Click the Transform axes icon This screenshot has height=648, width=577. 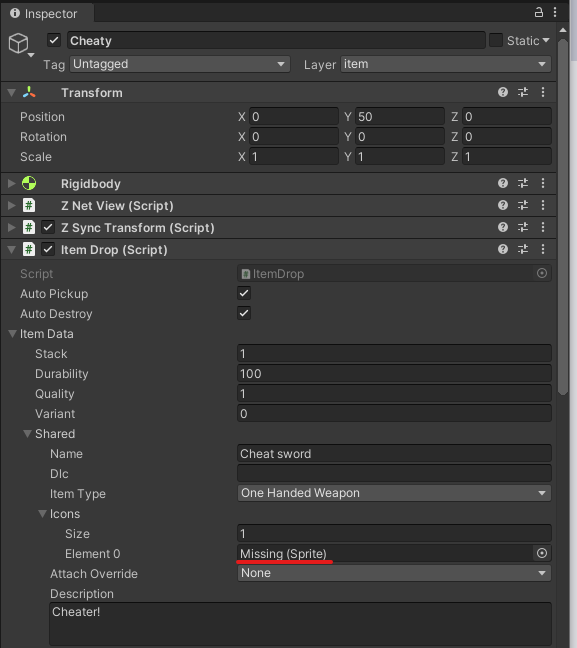[x=29, y=92]
